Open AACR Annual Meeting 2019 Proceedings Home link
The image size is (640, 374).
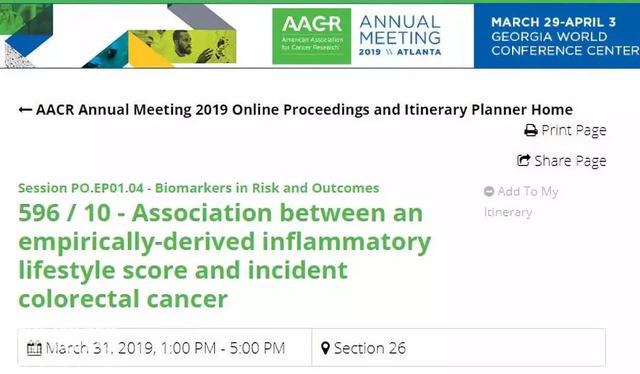coord(304,109)
